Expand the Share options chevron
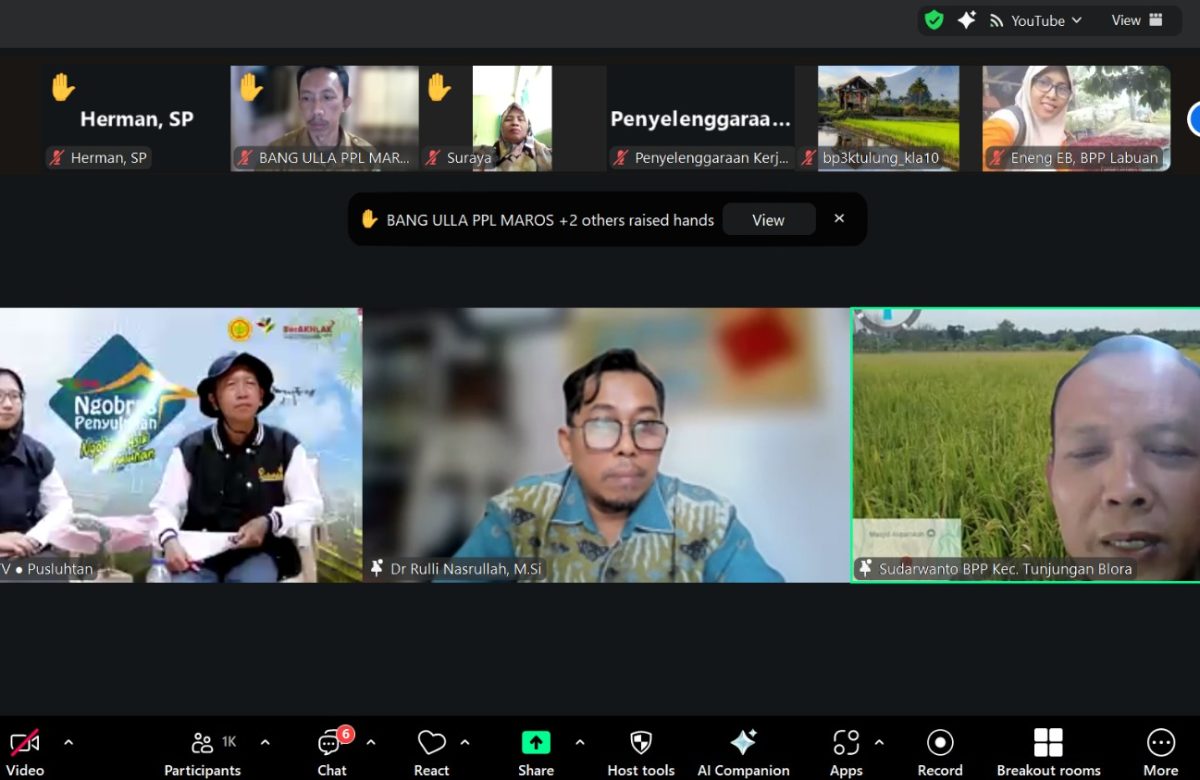The width and height of the screenshot is (1200, 780). pyautogui.click(x=580, y=742)
